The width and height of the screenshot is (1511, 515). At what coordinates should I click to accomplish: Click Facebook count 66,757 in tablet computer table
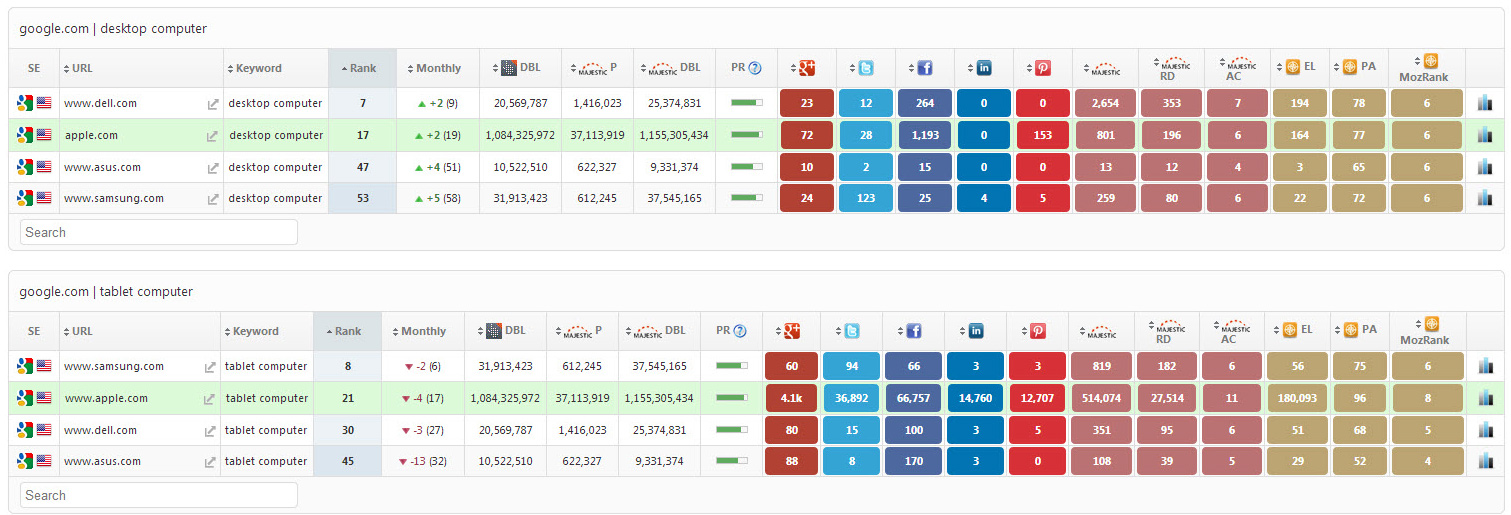(x=913, y=398)
